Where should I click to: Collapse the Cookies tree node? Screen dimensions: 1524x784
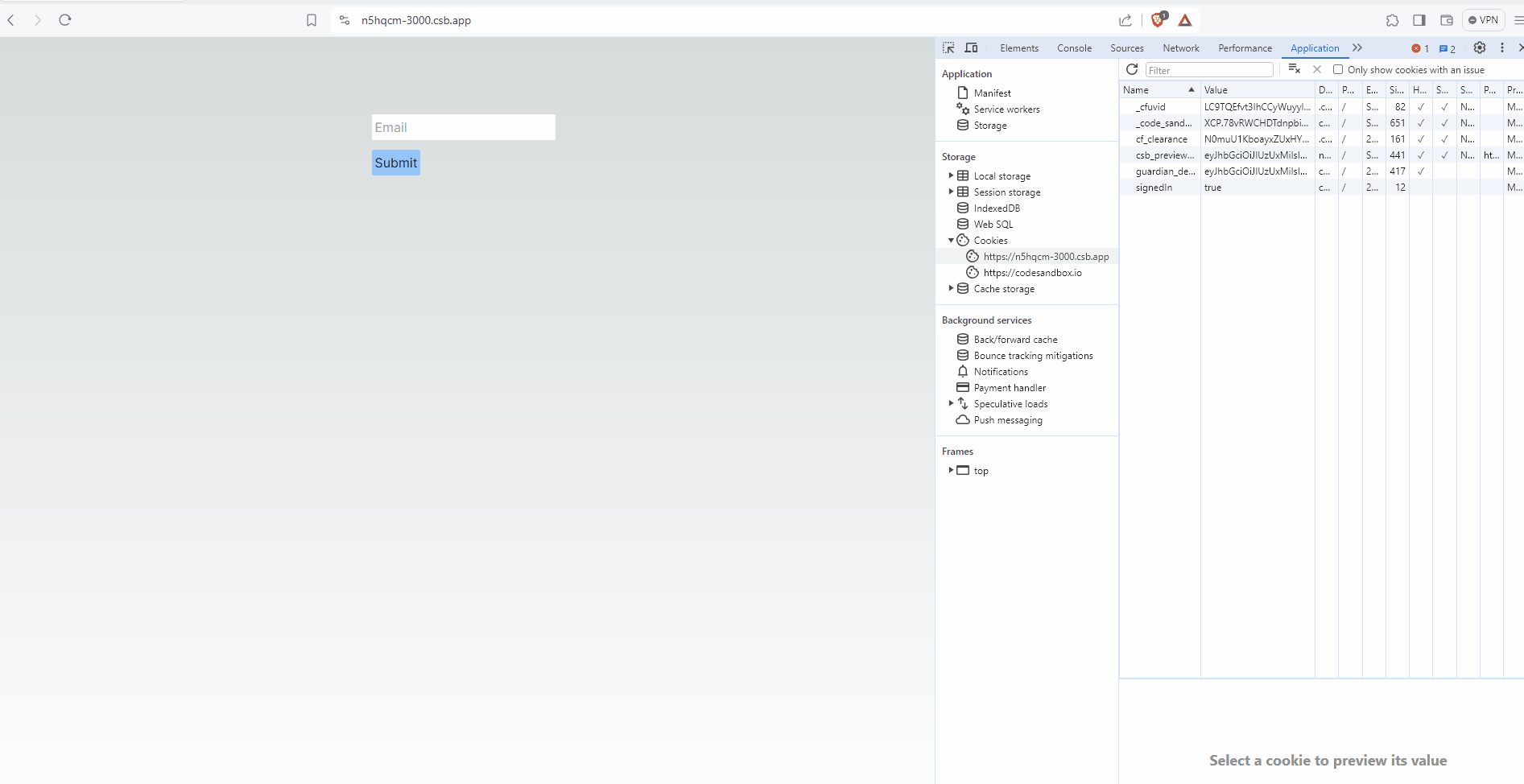pyautogui.click(x=951, y=241)
